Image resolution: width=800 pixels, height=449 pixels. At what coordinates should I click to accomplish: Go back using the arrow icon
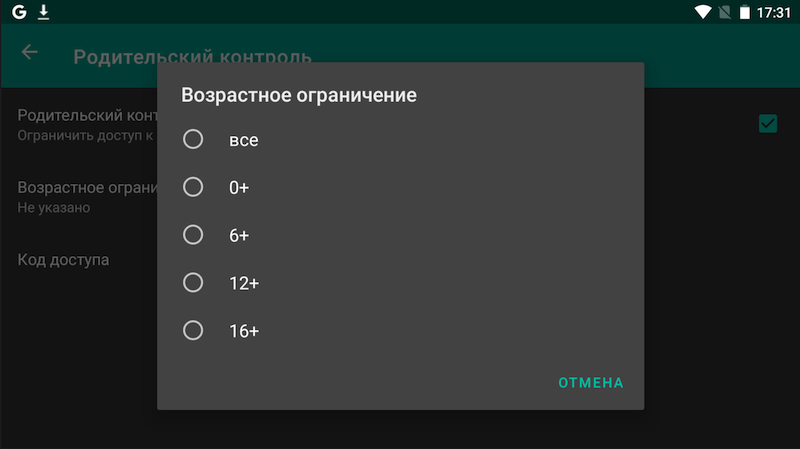(29, 53)
